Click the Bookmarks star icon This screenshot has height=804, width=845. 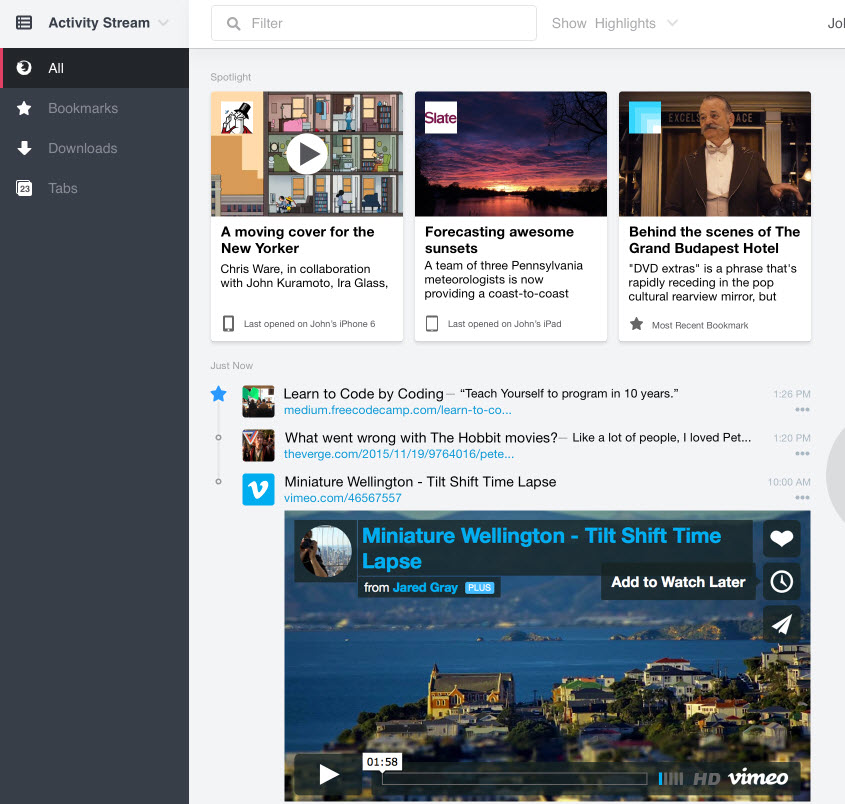click(x=24, y=108)
